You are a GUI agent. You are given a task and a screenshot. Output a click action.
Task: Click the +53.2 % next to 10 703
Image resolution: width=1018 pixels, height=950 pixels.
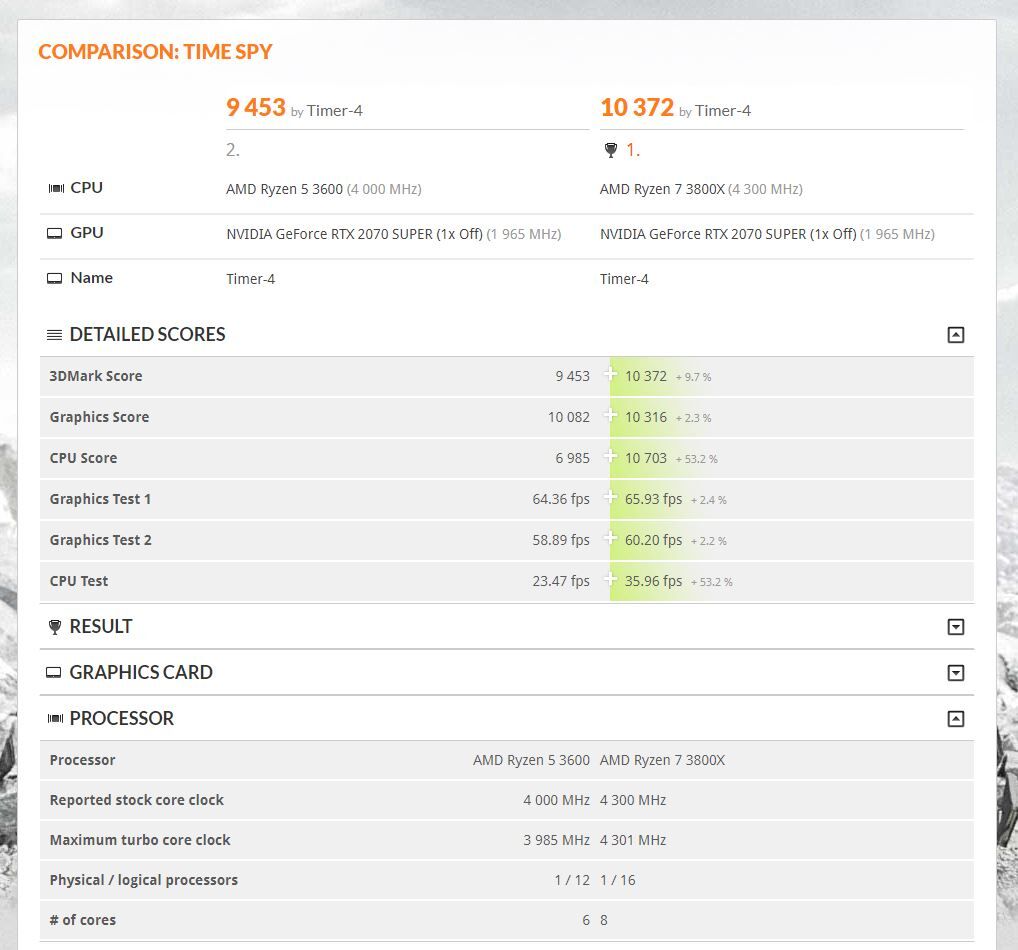point(697,459)
